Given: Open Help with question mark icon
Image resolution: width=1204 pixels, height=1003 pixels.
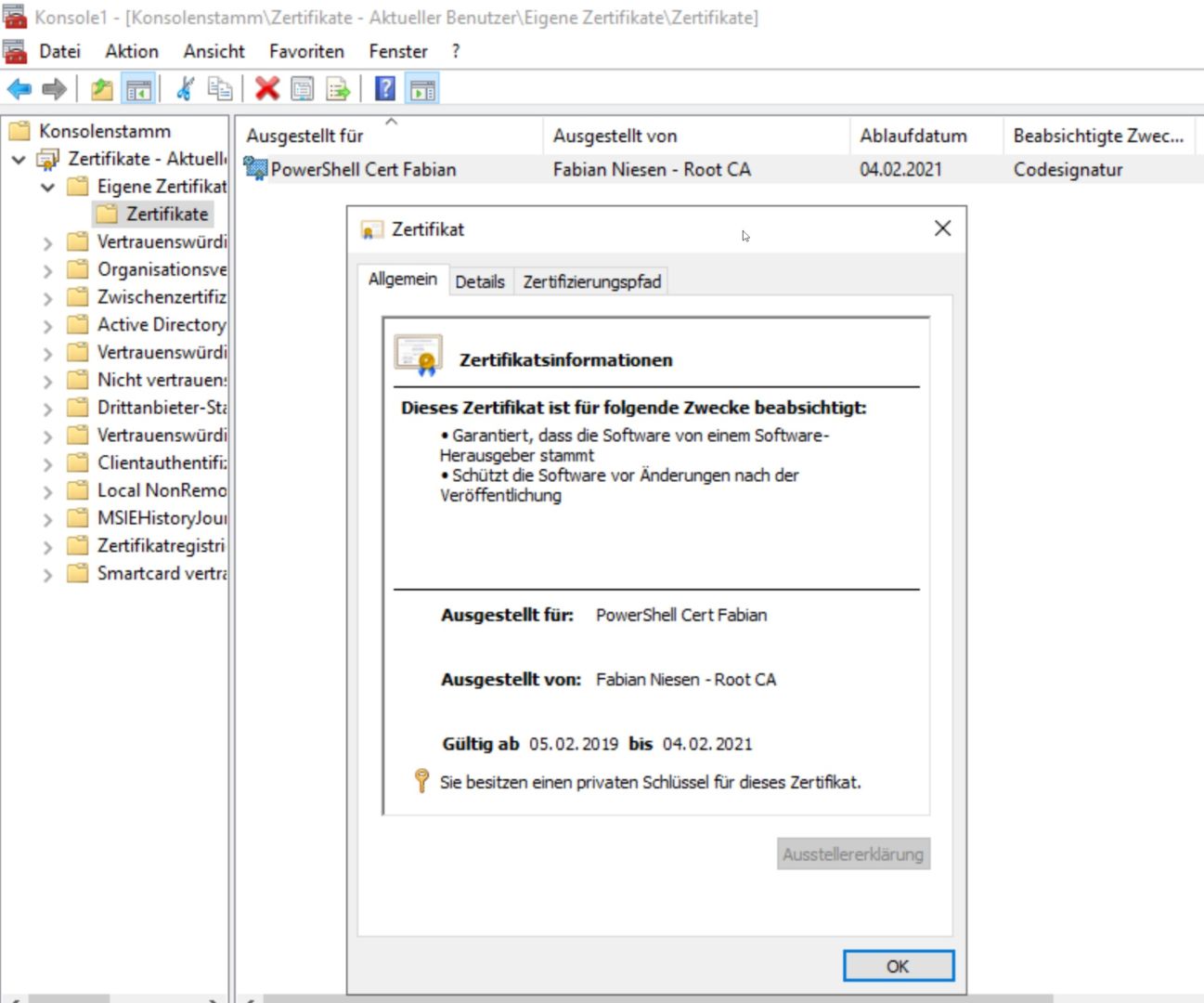Looking at the screenshot, I should 385,89.
